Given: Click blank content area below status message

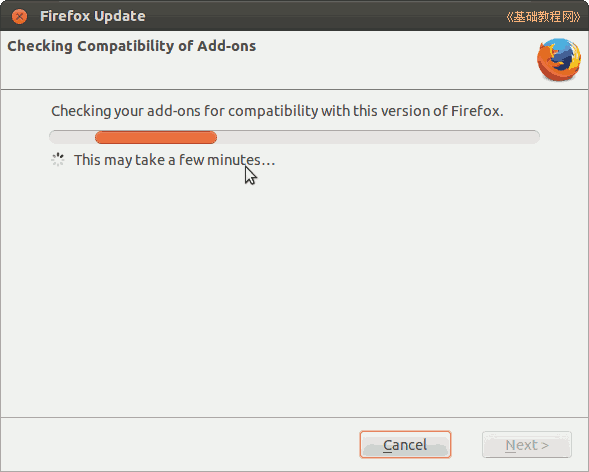Looking at the screenshot, I should pyautogui.click(x=294, y=293).
